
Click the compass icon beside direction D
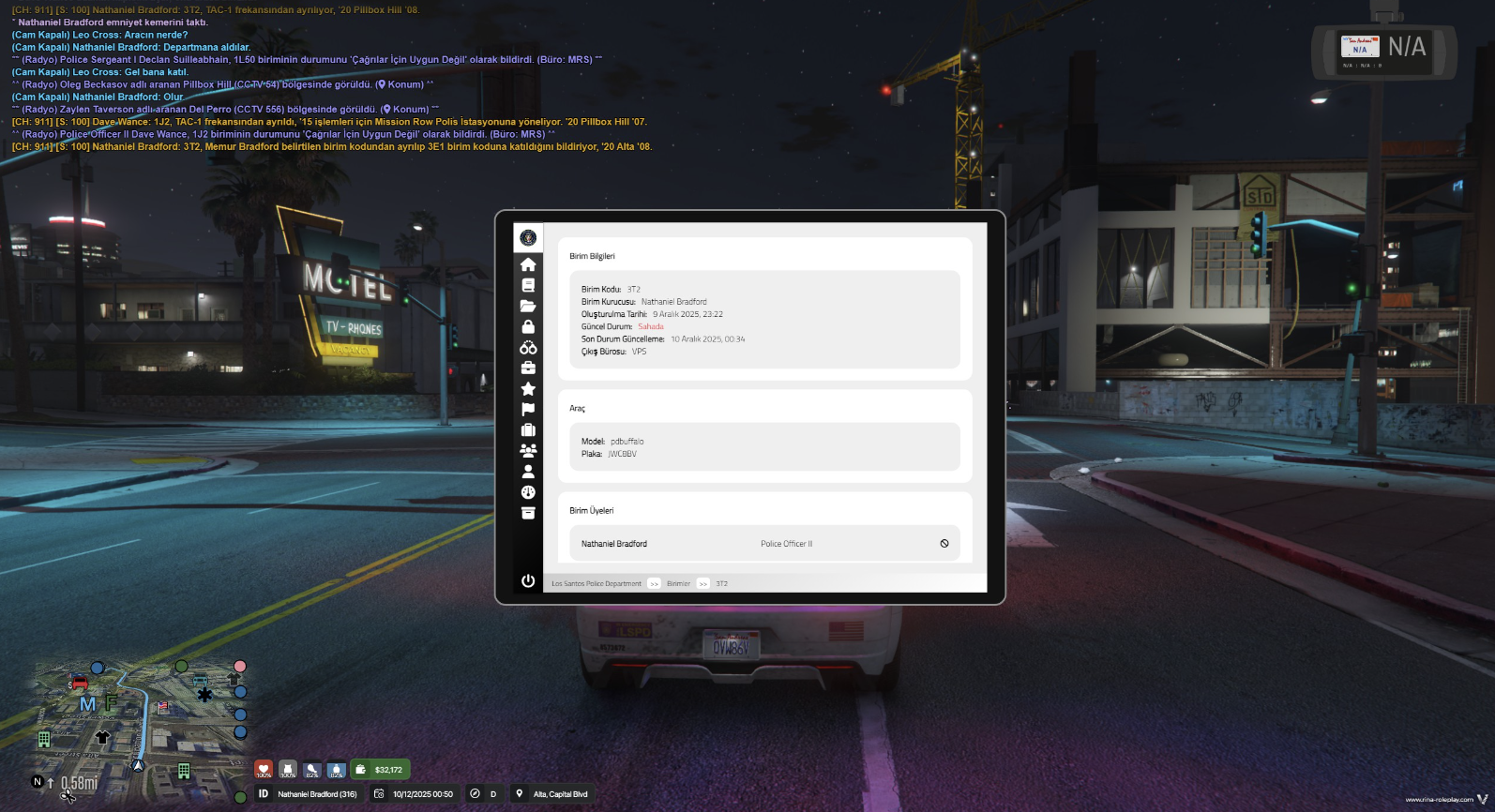[475, 794]
